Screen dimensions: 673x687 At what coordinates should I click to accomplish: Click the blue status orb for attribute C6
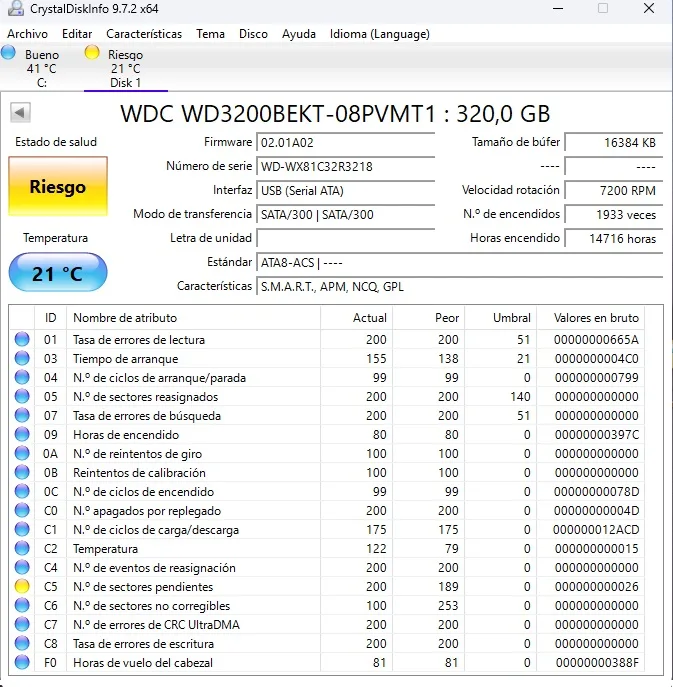click(22, 605)
